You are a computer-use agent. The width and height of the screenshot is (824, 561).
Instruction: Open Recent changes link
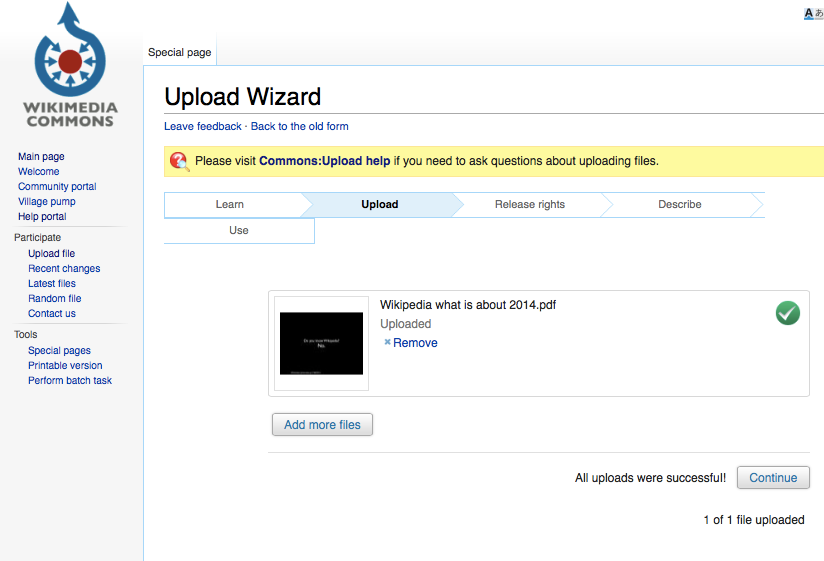tap(64, 268)
